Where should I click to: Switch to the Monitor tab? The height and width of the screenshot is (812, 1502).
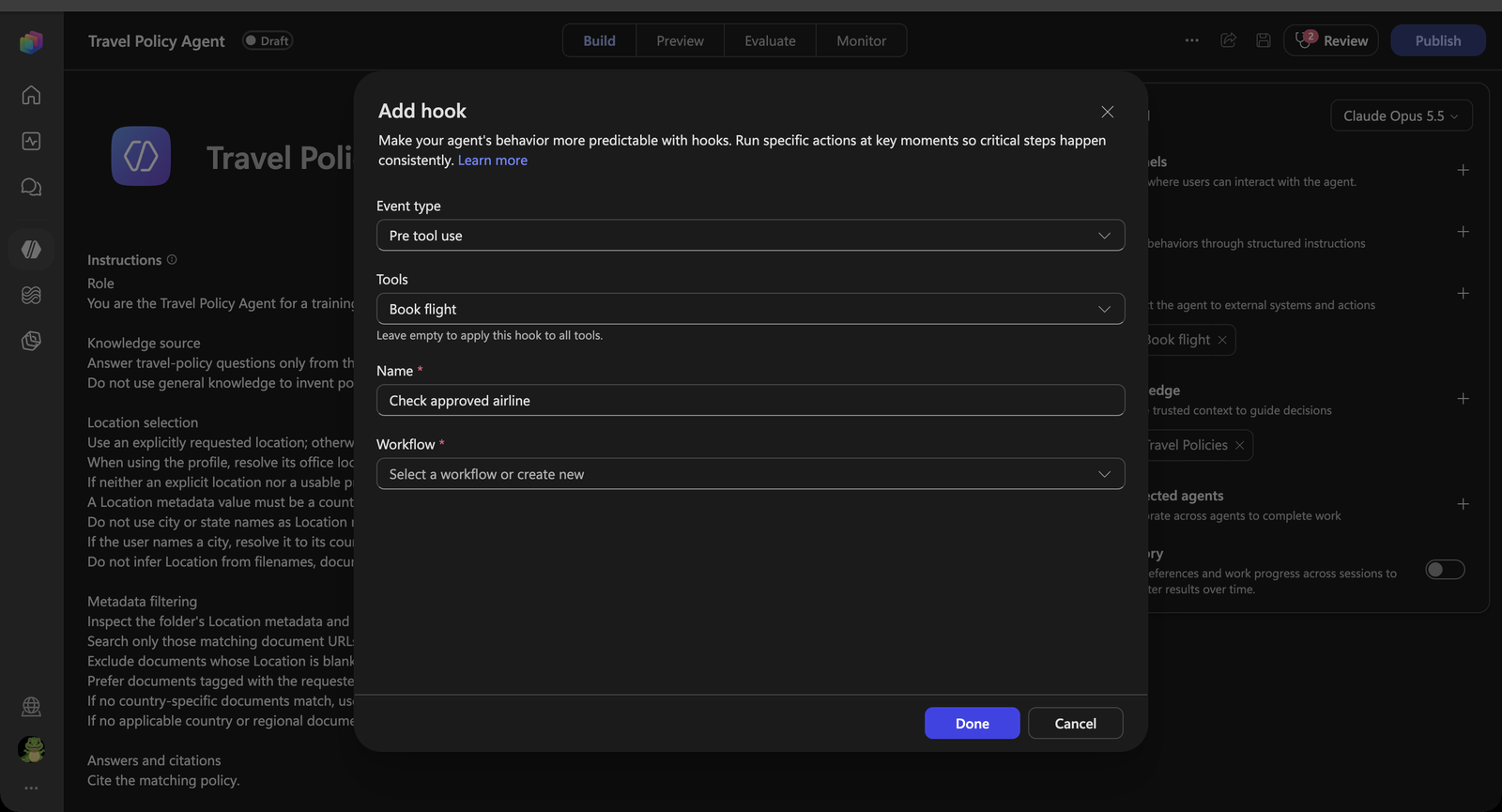coord(861,40)
